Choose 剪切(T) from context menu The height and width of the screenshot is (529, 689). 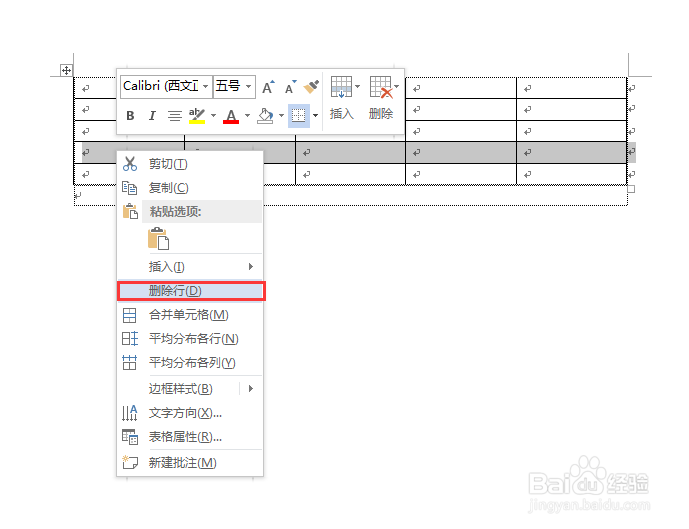190,164
